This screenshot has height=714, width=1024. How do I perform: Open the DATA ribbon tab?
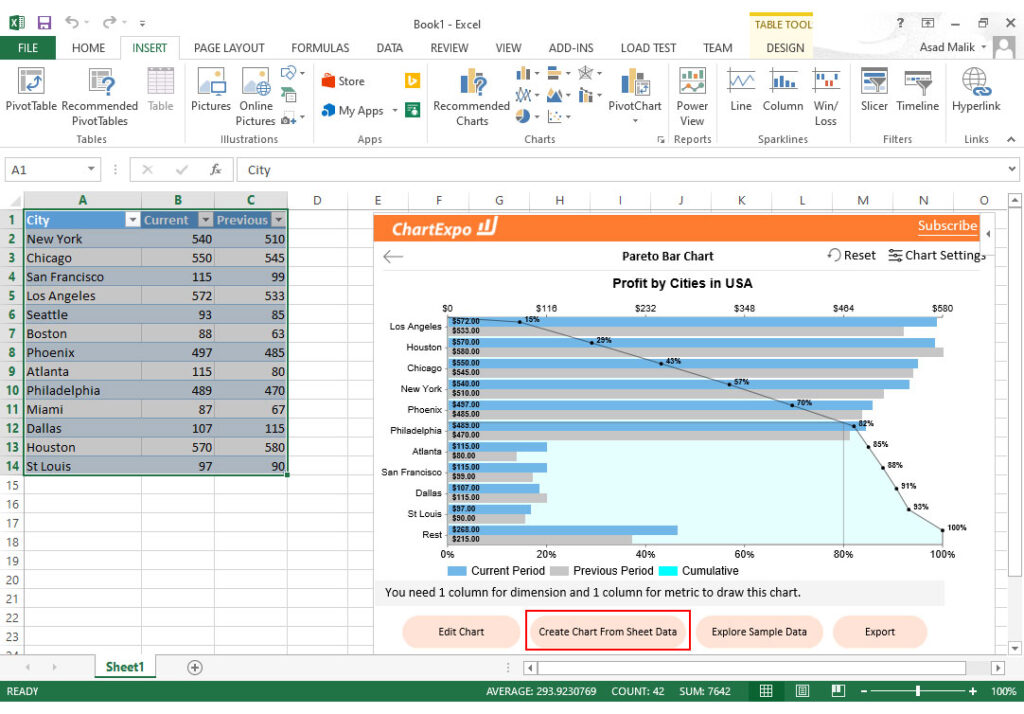[389, 48]
